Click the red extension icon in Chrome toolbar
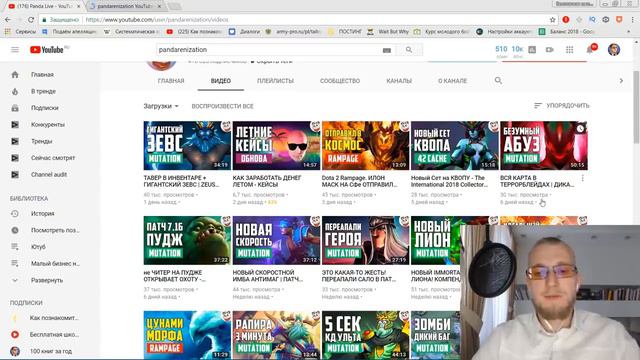Image resolution: width=640 pixels, height=360 pixels. 566,20
